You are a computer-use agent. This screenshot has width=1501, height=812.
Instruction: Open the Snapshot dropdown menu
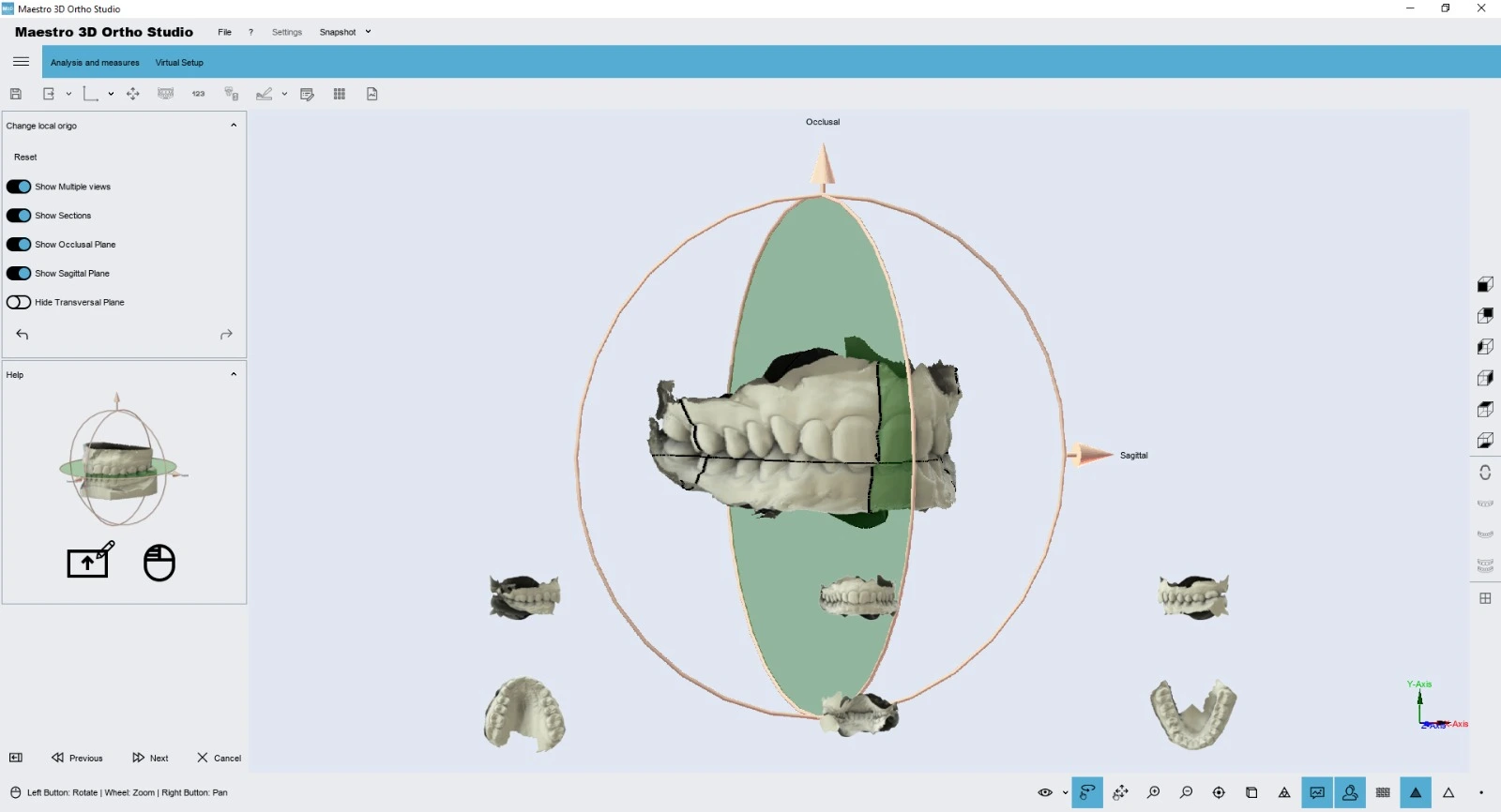(344, 32)
